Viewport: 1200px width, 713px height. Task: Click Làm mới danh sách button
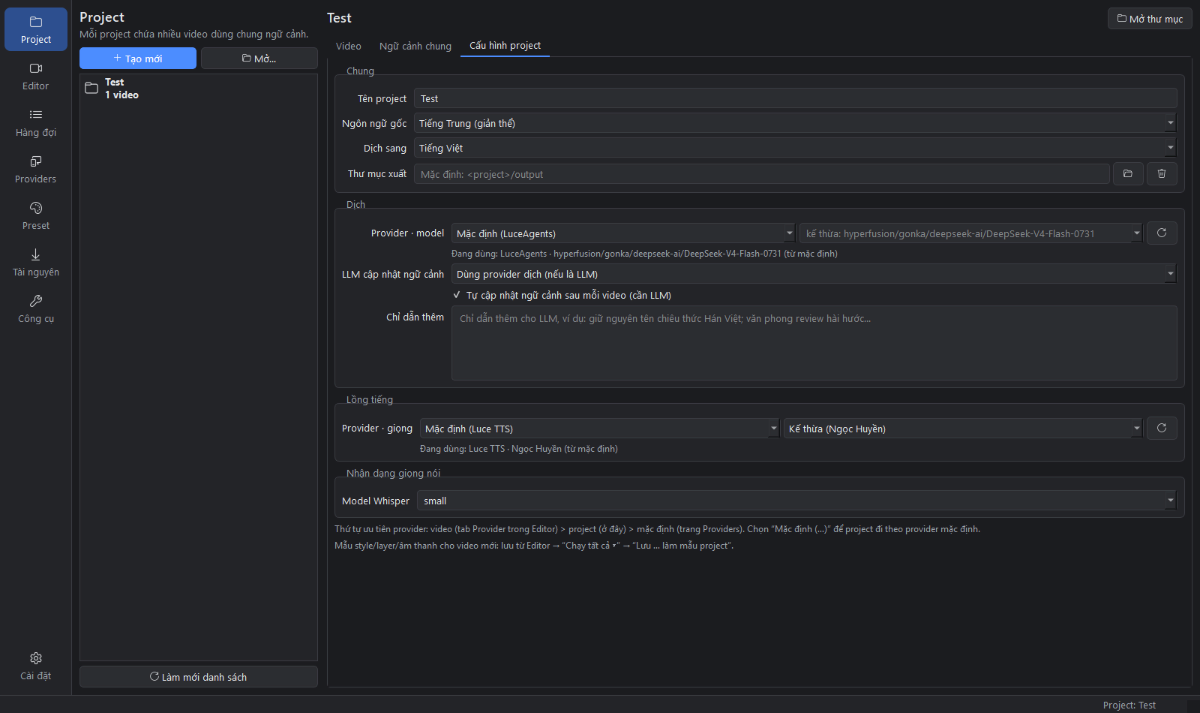pos(198,677)
